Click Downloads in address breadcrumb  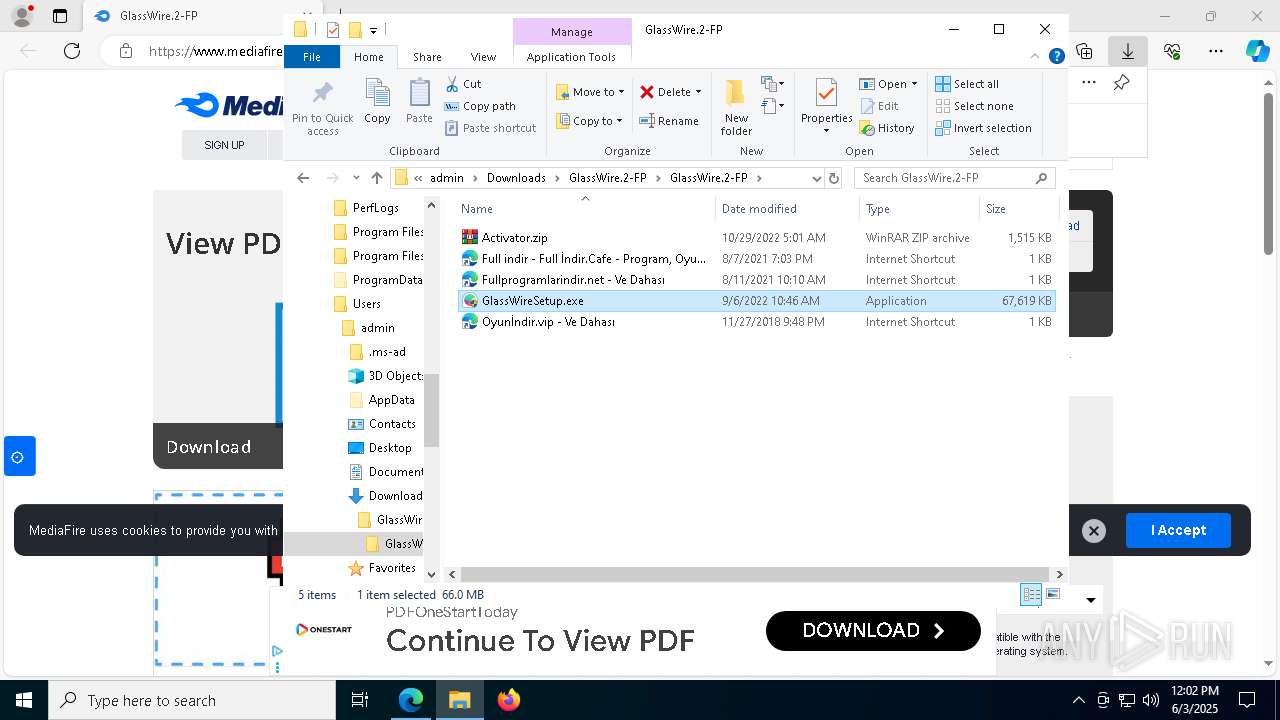pos(516,178)
